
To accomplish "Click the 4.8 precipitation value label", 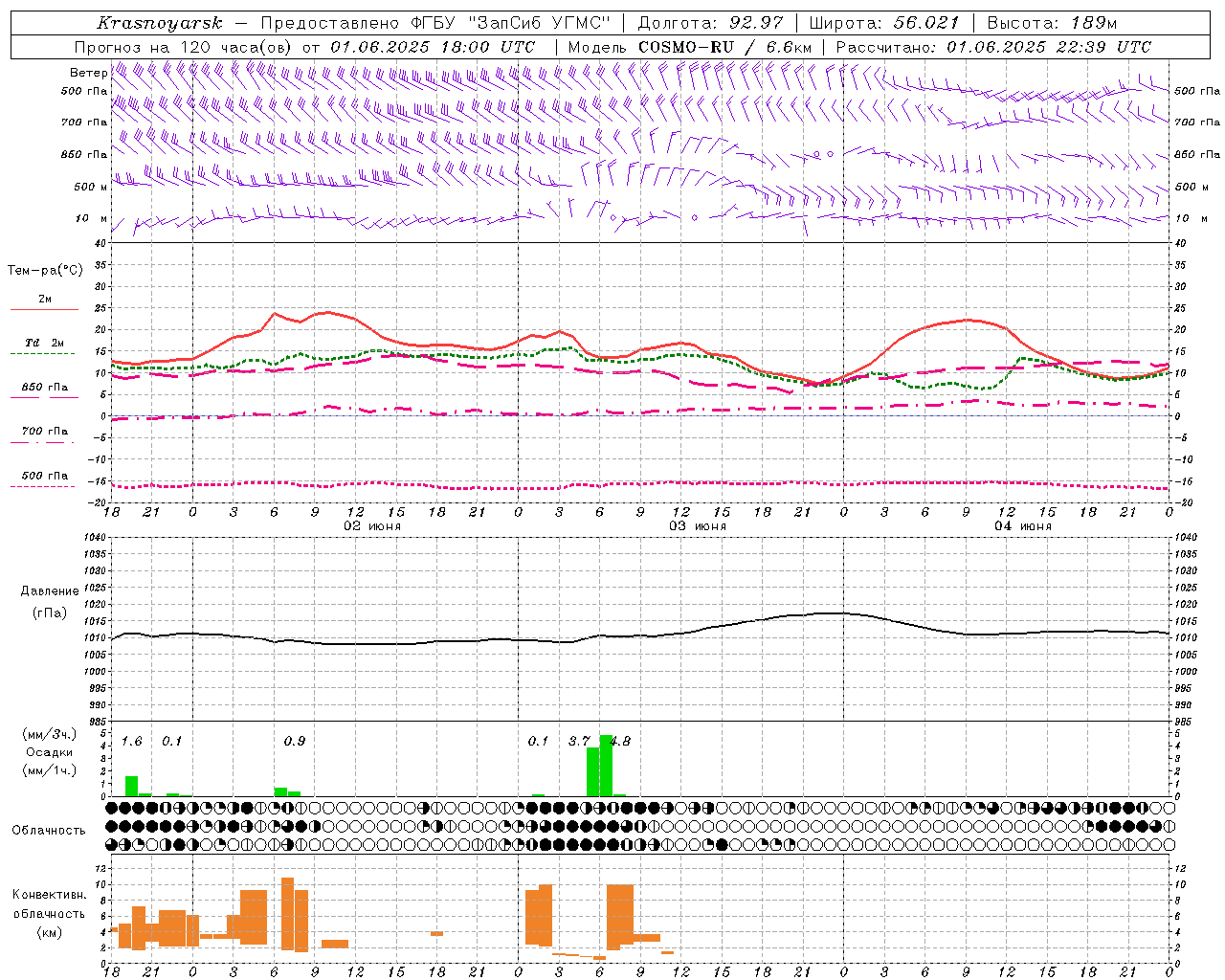I will tap(620, 741).
